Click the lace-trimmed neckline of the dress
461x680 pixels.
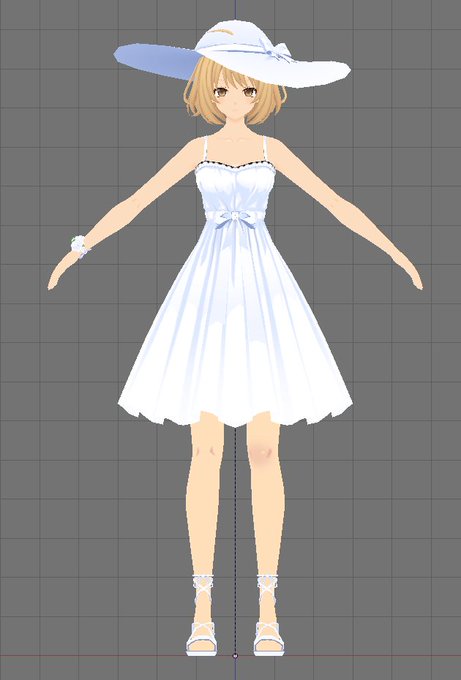point(235,165)
